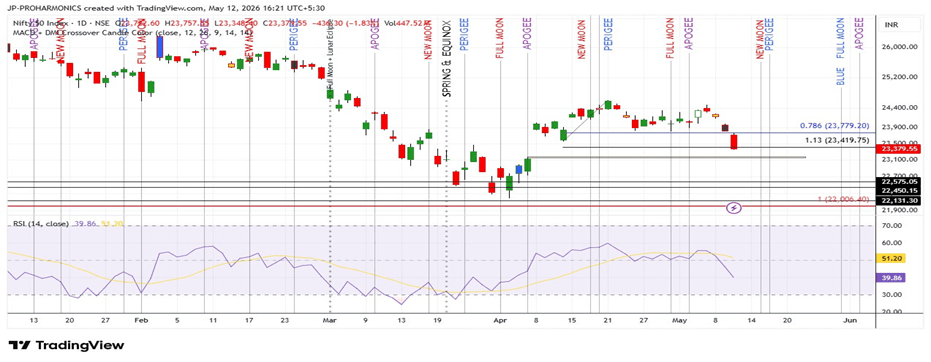Click the 25,200.00 price axis label
The image size is (931, 362).
[900, 77]
